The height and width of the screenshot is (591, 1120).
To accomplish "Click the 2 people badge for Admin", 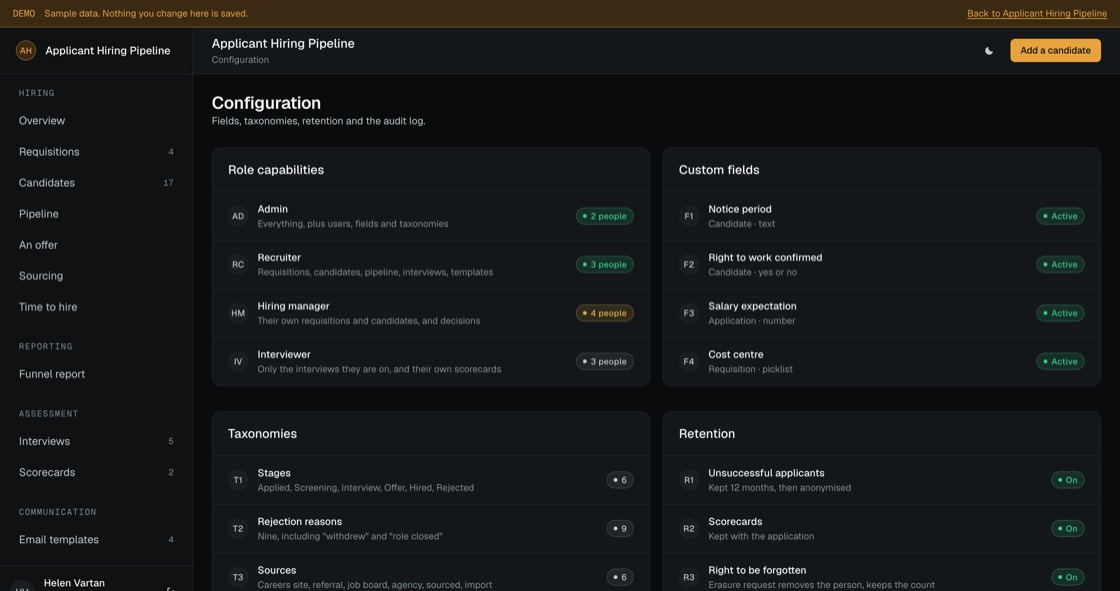I will tap(604, 216).
